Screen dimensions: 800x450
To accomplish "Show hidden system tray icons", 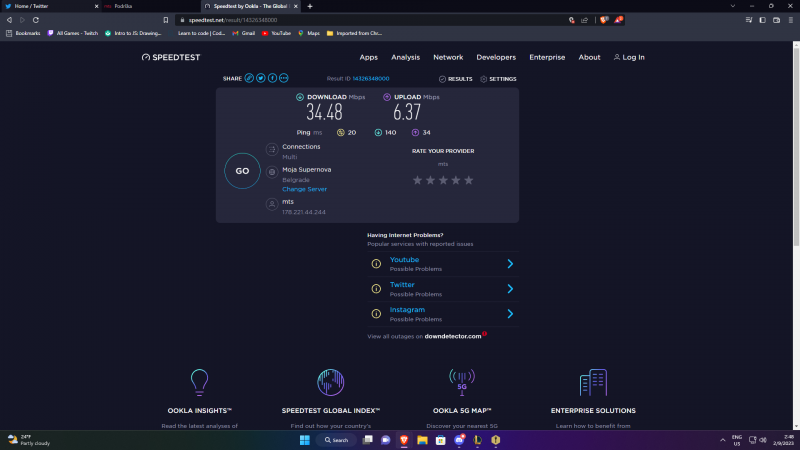I will tap(722, 440).
